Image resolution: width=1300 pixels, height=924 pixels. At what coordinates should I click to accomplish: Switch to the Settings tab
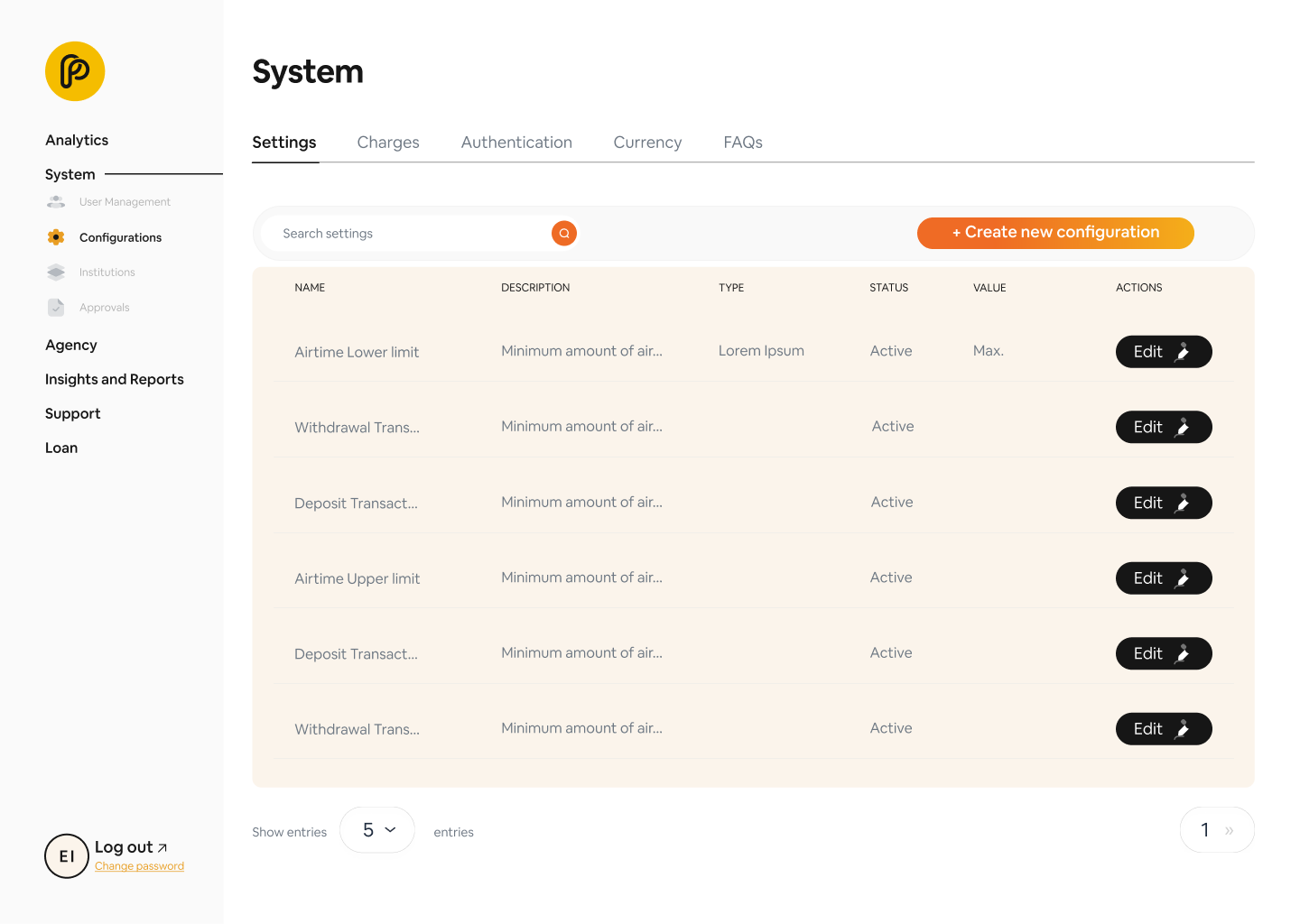(x=284, y=143)
